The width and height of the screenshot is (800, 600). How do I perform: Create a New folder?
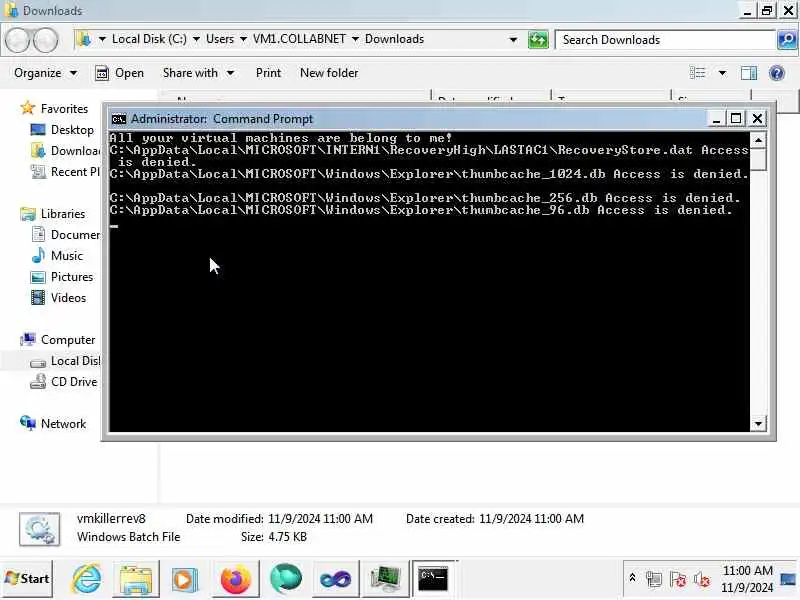[329, 73]
